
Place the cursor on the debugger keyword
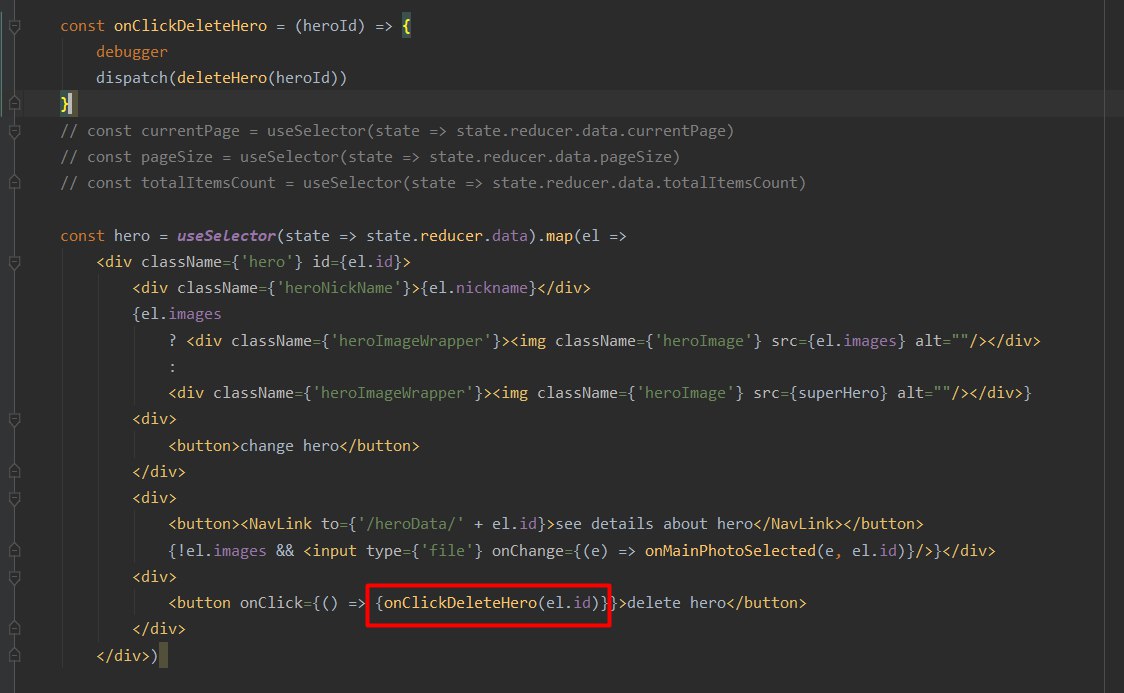[x=132, y=52]
